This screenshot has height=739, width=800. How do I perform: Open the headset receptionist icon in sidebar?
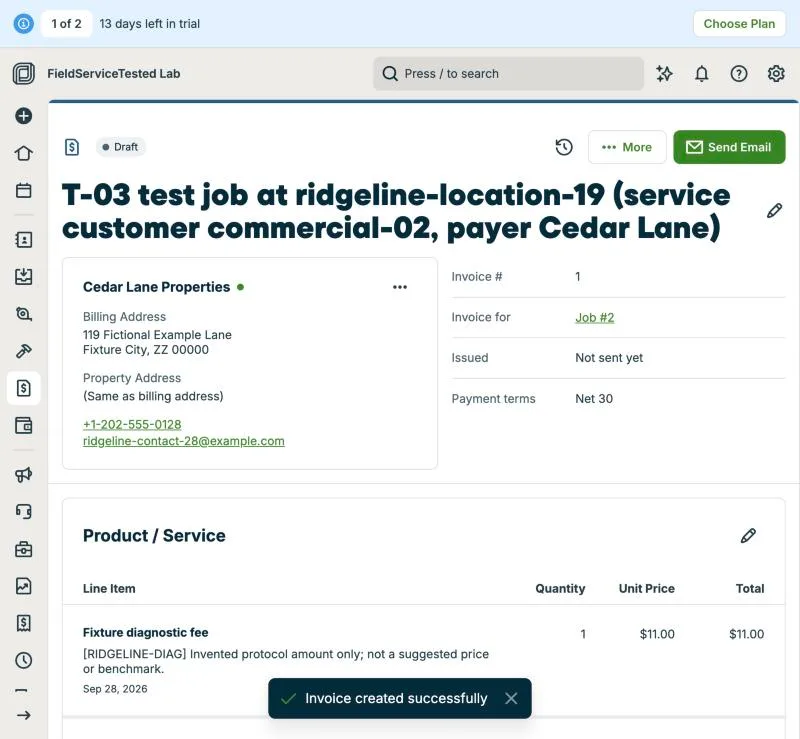coord(23,511)
